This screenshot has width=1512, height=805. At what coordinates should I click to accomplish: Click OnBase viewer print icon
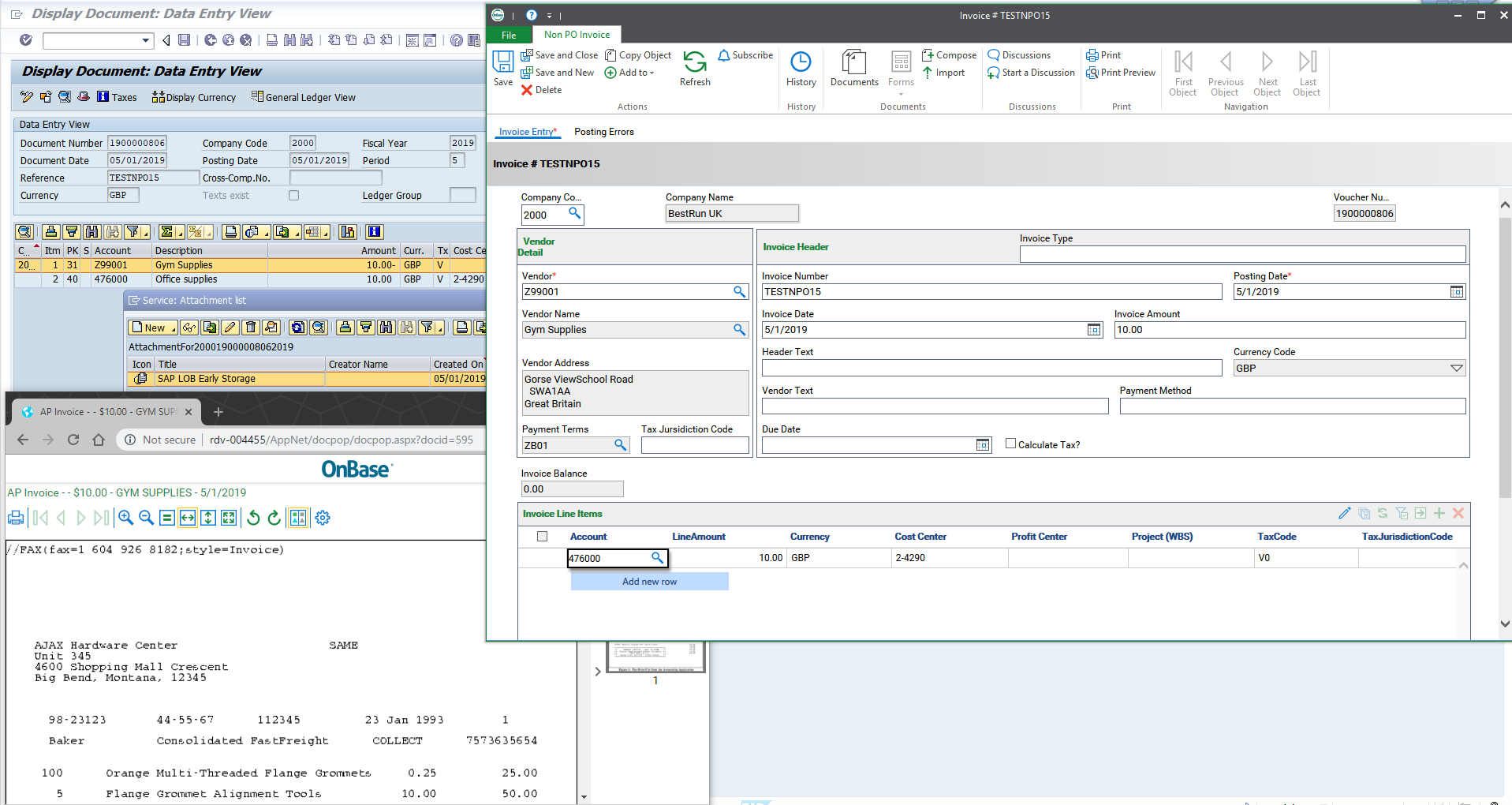[16, 518]
